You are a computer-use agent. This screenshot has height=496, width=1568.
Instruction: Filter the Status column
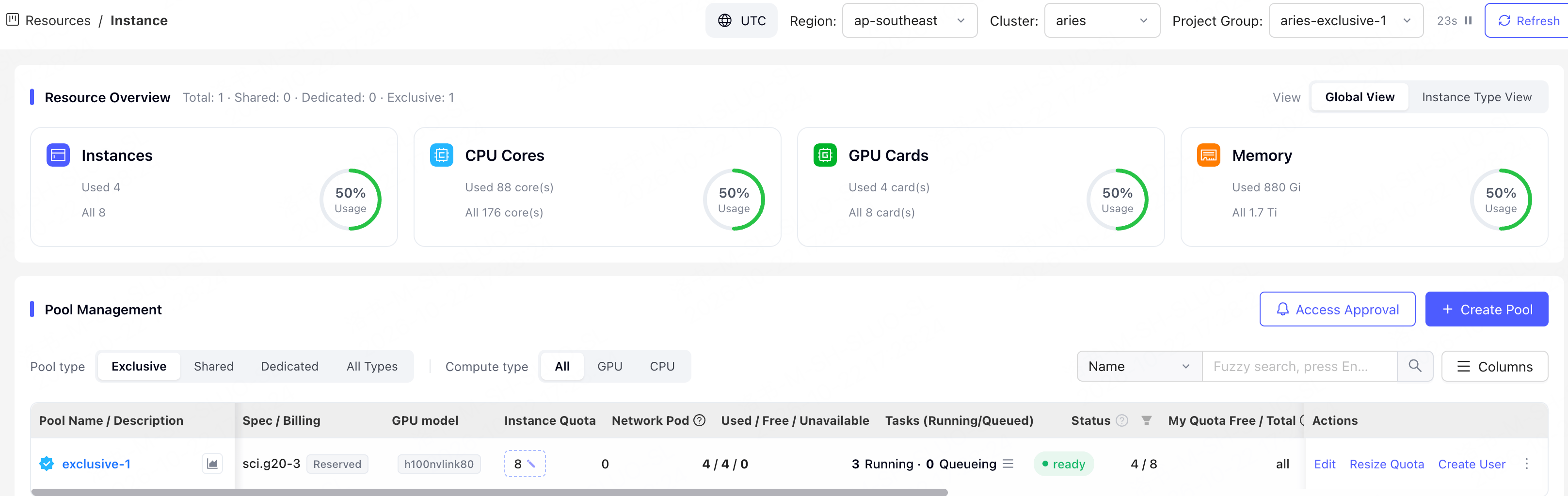point(1146,420)
